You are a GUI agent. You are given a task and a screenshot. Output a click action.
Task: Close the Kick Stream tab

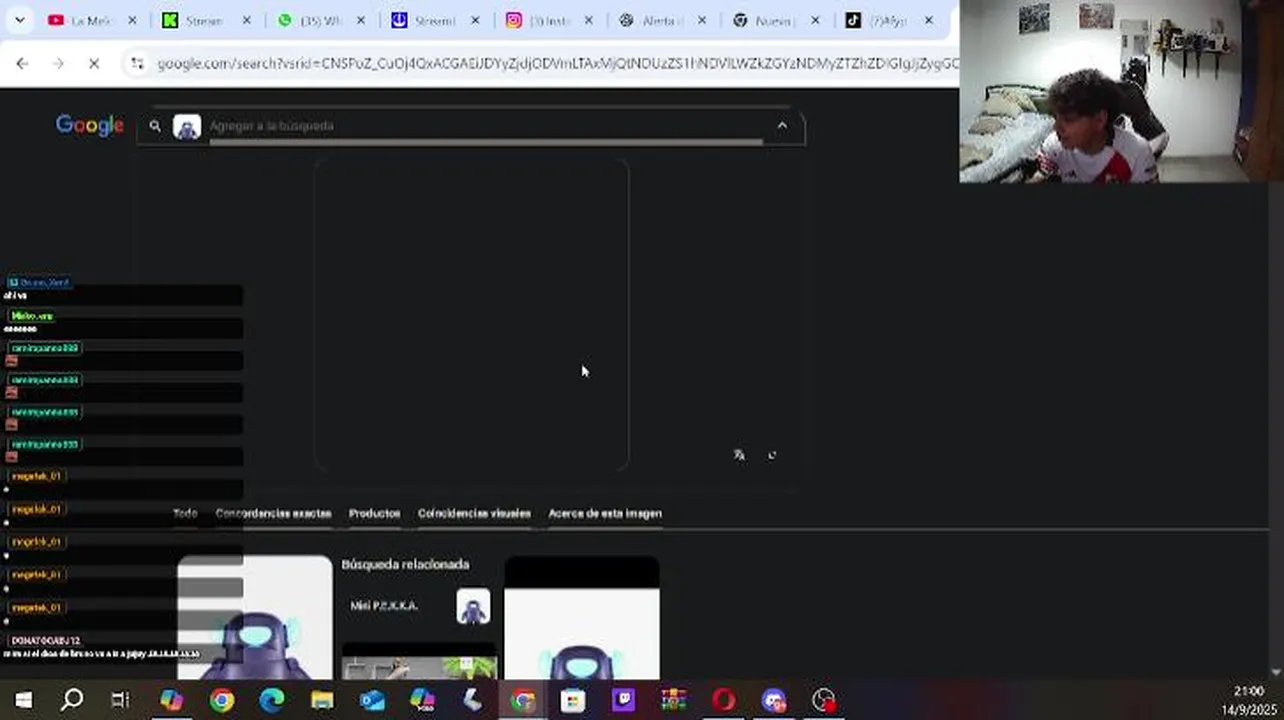click(247, 20)
